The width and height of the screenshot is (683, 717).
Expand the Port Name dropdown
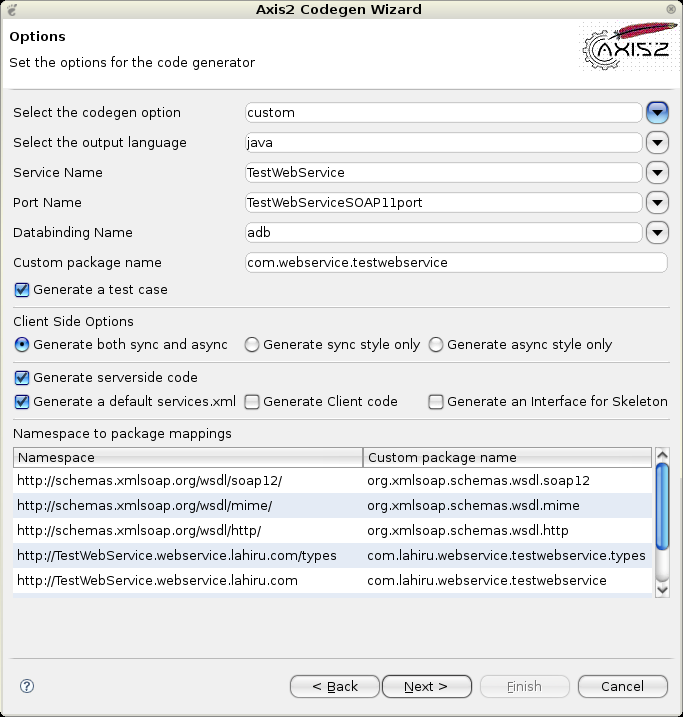tap(657, 202)
